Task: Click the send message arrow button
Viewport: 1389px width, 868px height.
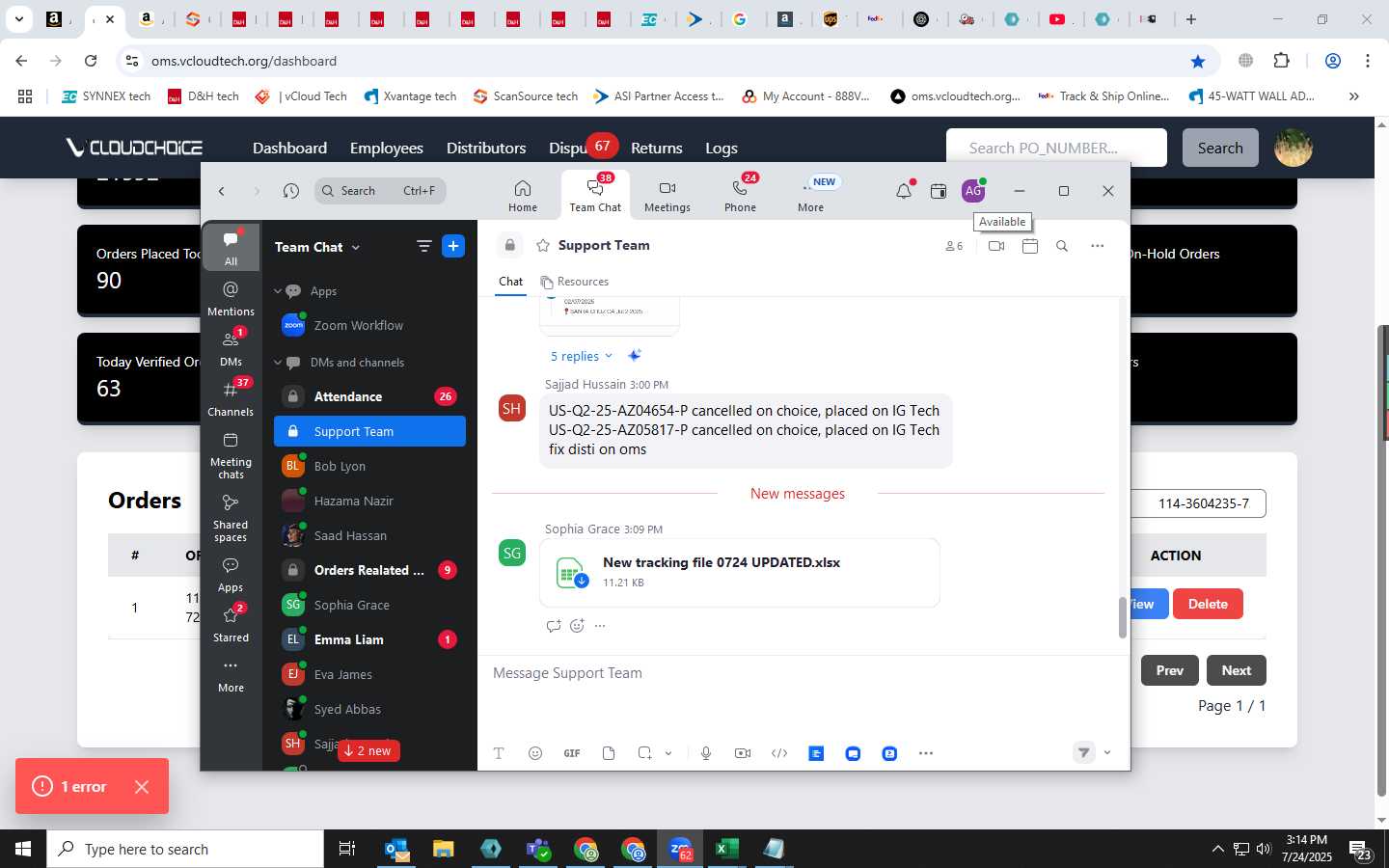Action: (1084, 752)
